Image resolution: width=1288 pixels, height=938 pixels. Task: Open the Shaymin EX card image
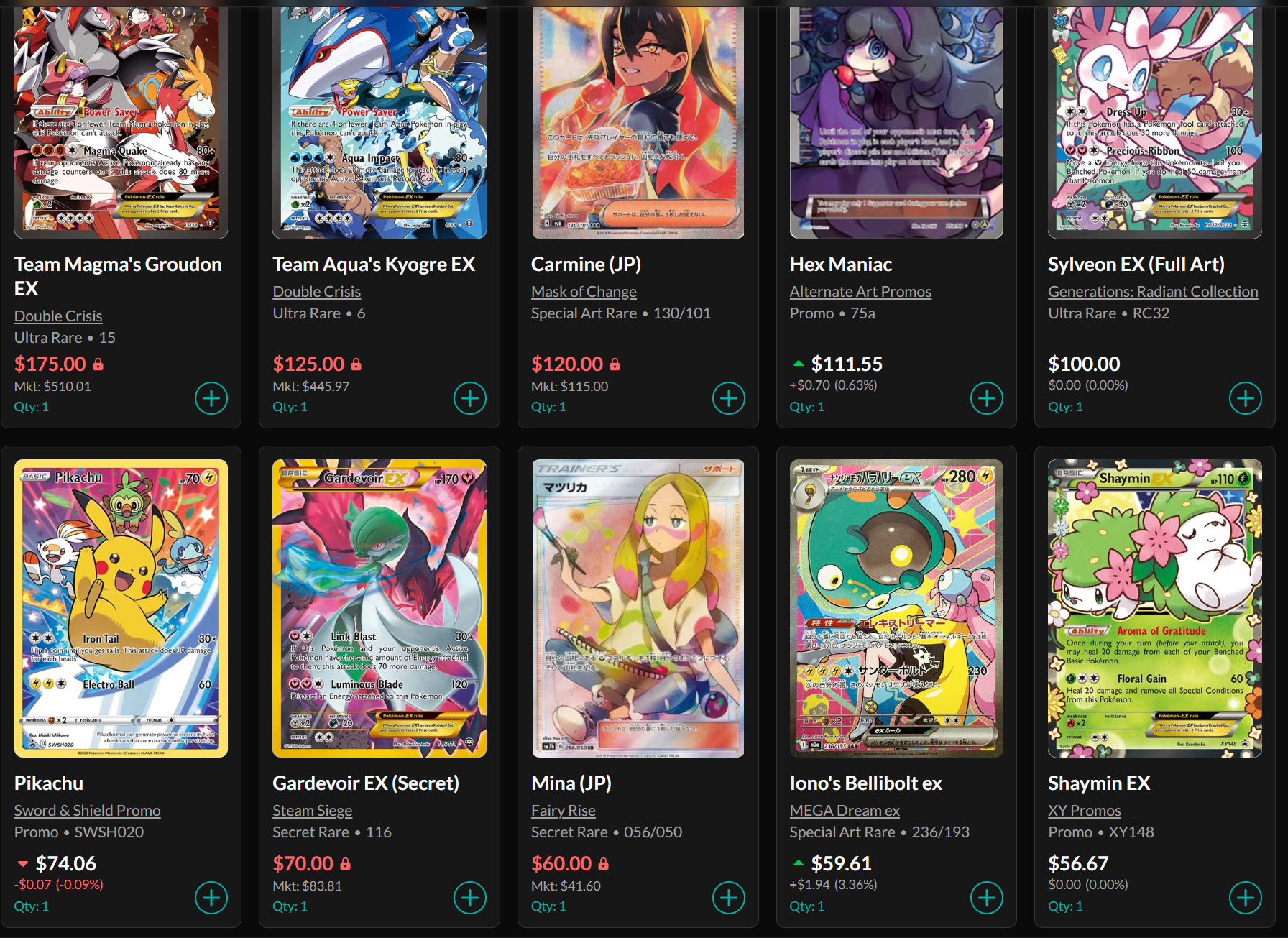(x=1155, y=609)
